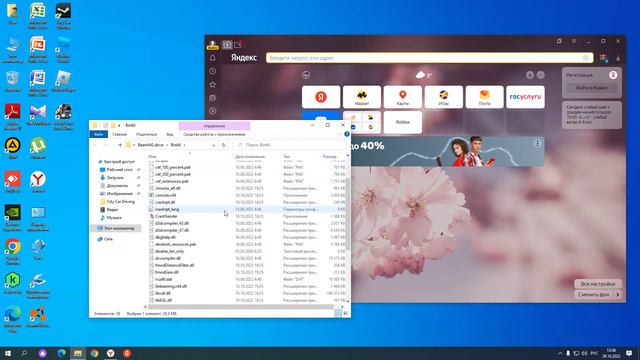Viewport: 640px width, 360px height.
Task: Click the Управление contextual tab header
Action: coord(214,126)
